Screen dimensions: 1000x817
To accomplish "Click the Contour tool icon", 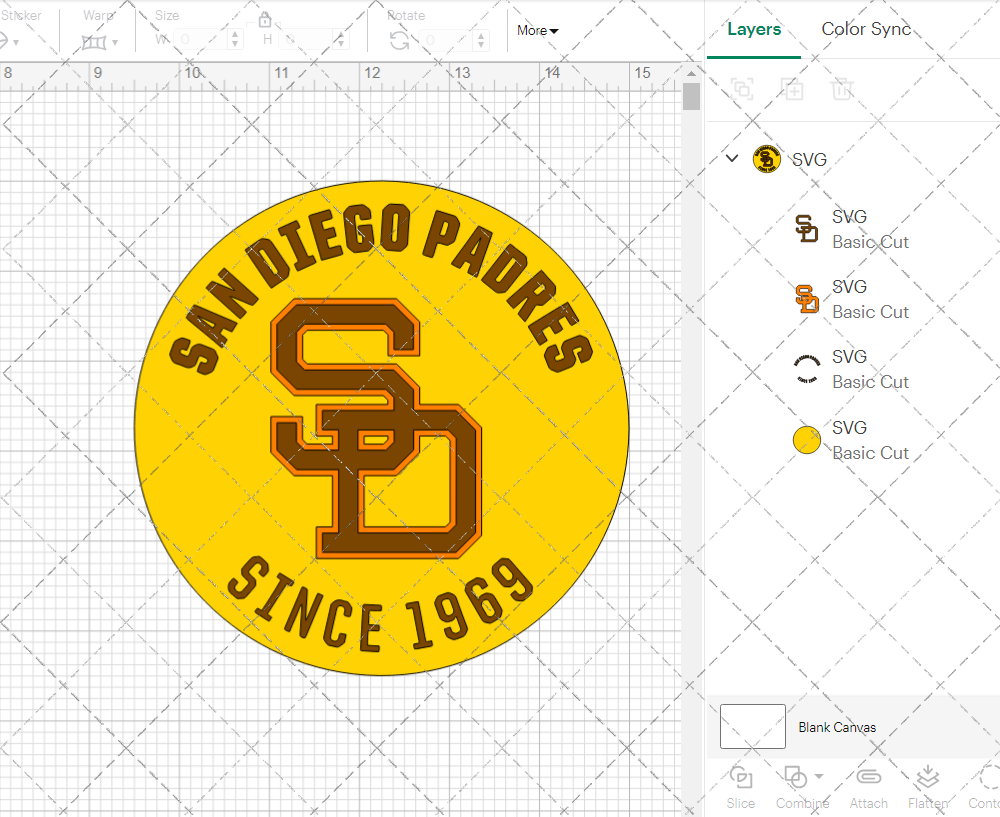I will 989,777.
